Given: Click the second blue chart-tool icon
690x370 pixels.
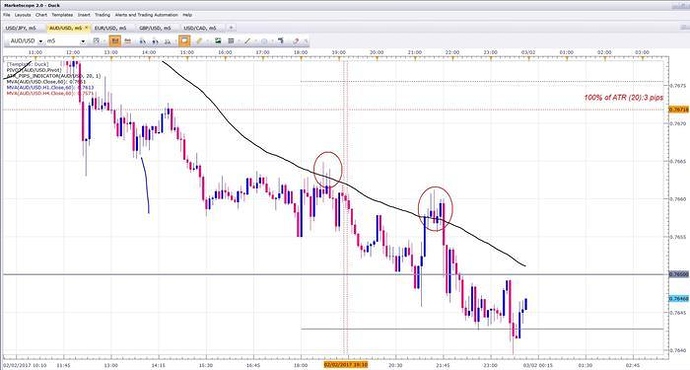Looking at the screenshot, I should (x=155, y=41).
